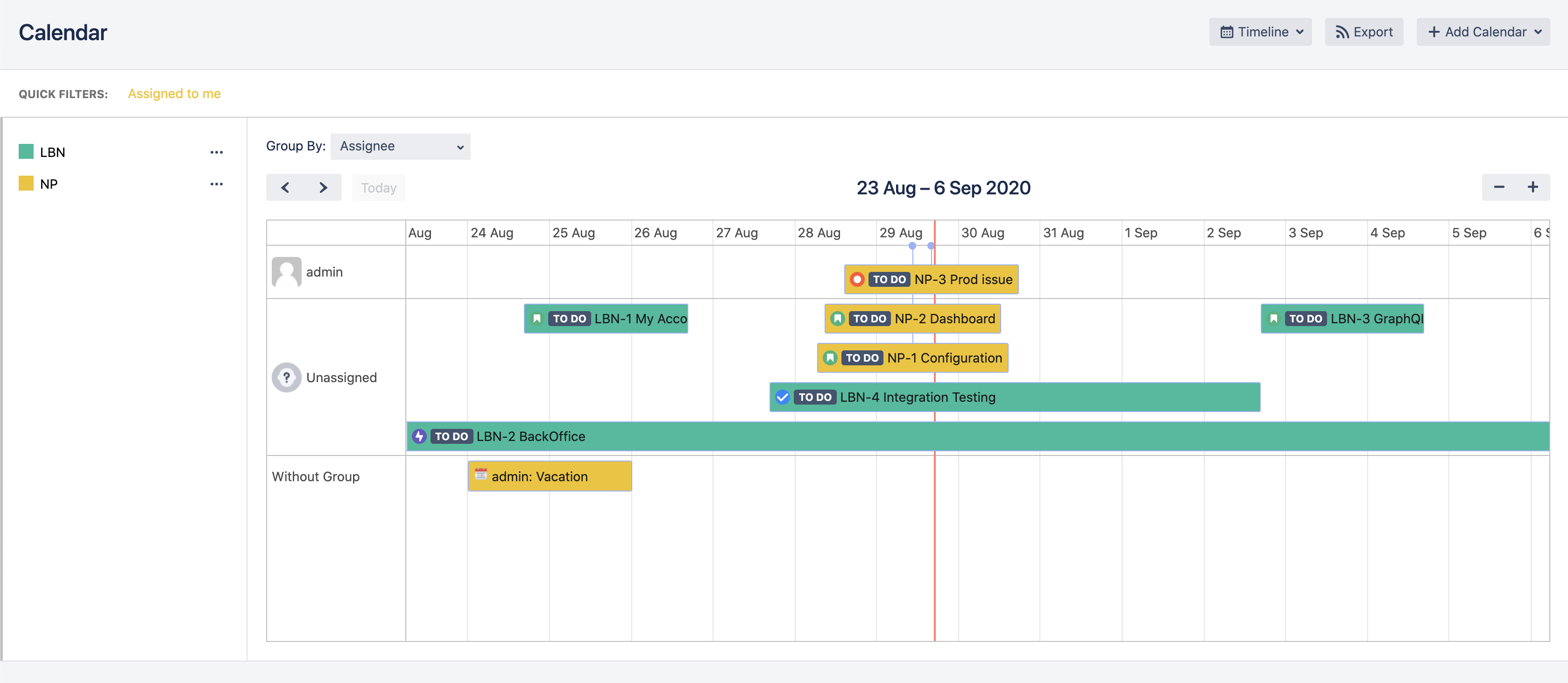Zoom out timeline with minus button
1568x683 pixels.
[1498, 187]
